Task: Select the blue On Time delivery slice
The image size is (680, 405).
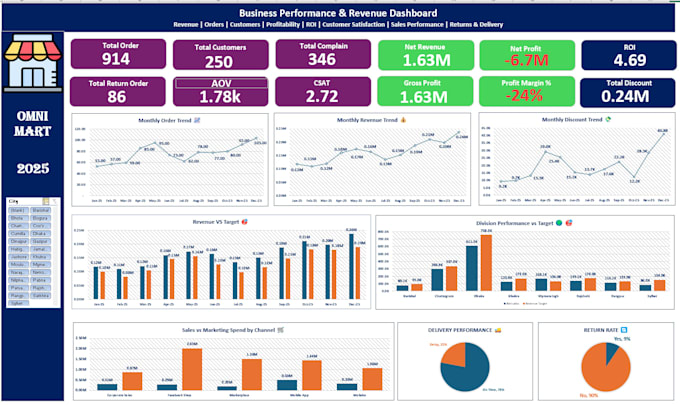Action: [468, 373]
